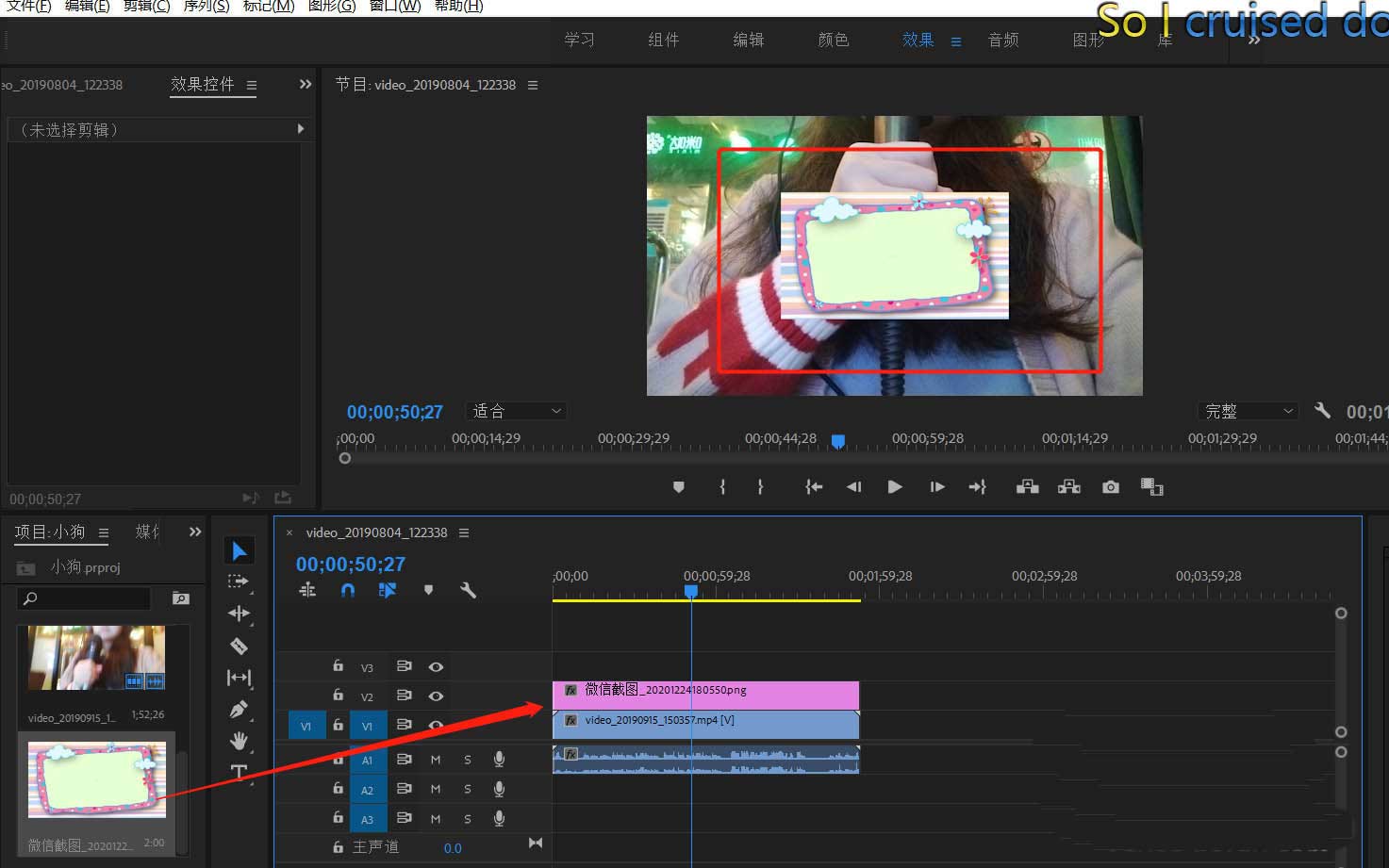
Task: Click the Export Frame camera icon
Action: 1111,487
